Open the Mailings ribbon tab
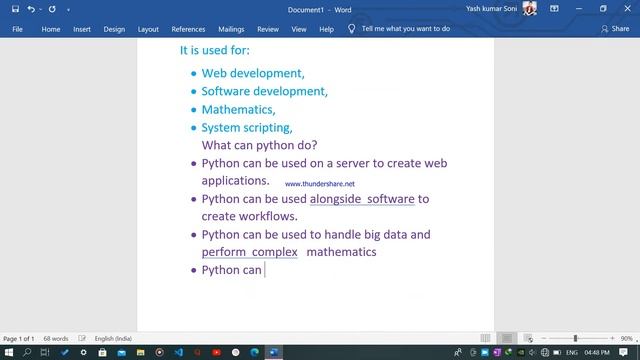The width and height of the screenshot is (640, 360). pos(231,29)
